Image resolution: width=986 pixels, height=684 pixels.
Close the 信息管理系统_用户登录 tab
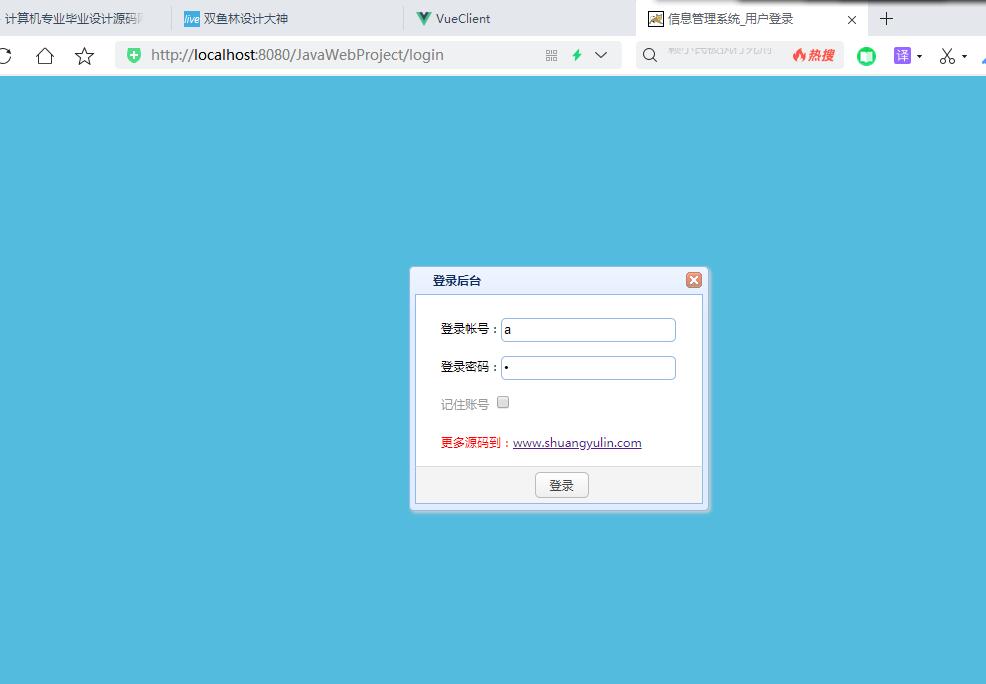coord(852,19)
